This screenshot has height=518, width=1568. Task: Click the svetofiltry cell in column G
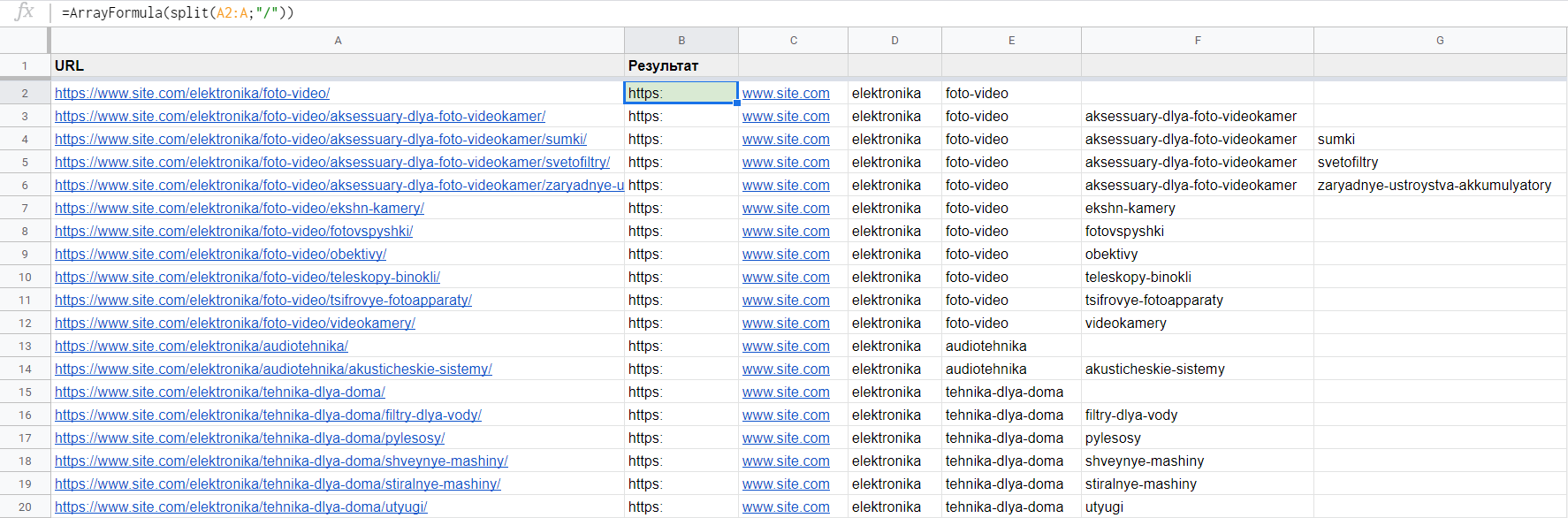coord(1440,162)
